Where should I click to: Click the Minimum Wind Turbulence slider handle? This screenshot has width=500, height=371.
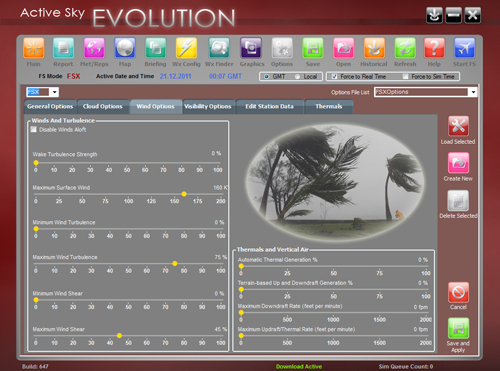click(36, 229)
